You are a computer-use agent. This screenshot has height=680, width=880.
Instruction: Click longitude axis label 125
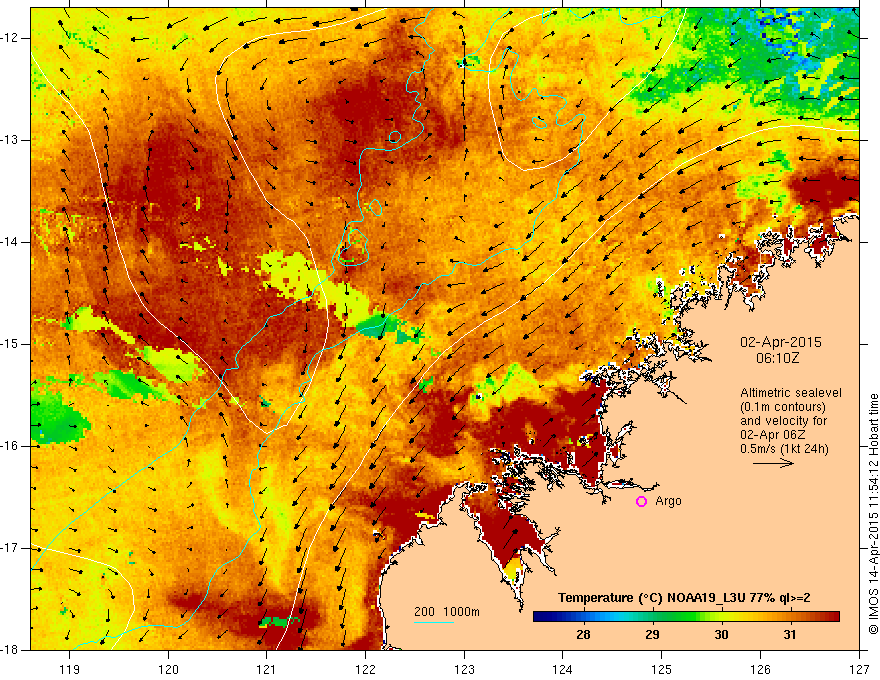[661, 669]
